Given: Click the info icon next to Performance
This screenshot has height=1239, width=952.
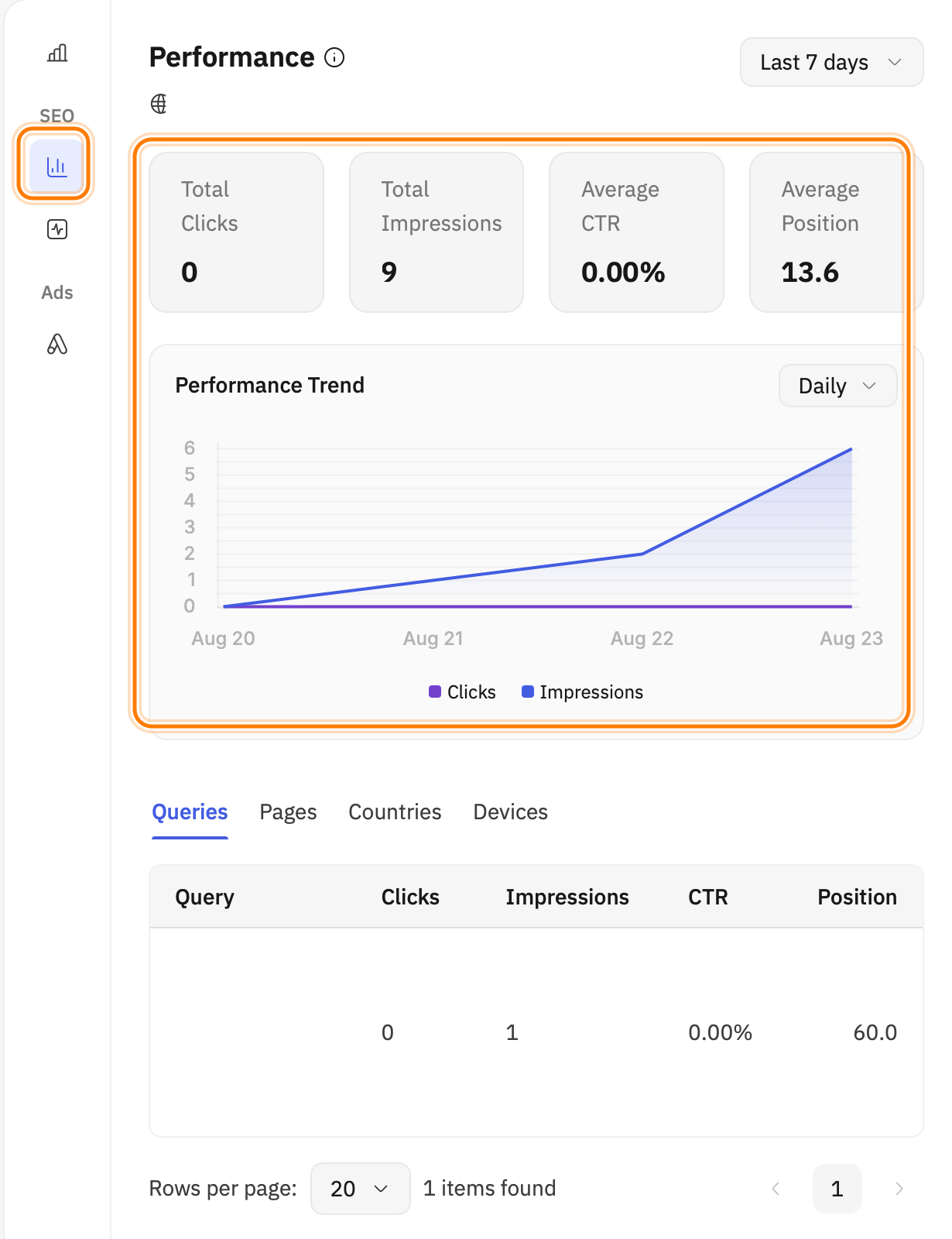Looking at the screenshot, I should 334,57.
